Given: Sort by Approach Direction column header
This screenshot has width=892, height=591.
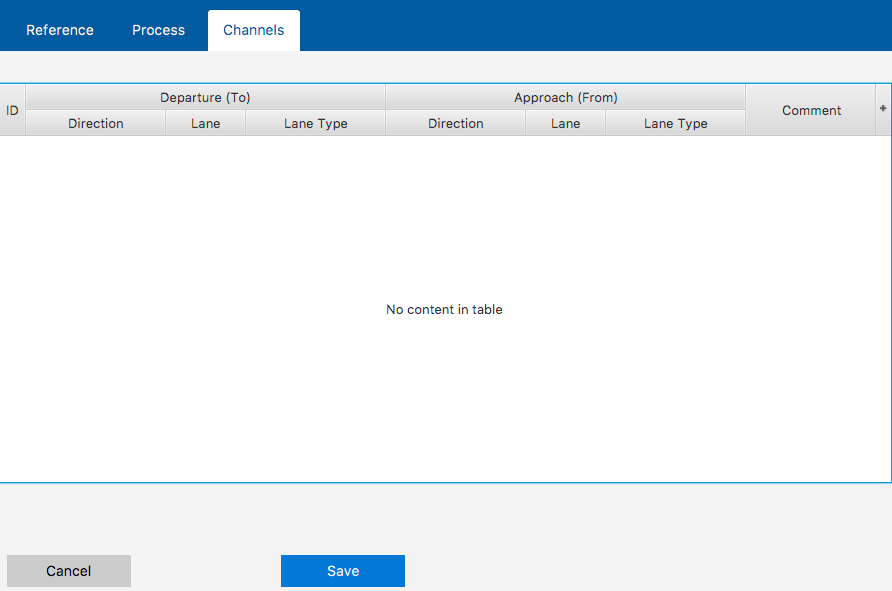Looking at the screenshot, I should coord(456,123).
